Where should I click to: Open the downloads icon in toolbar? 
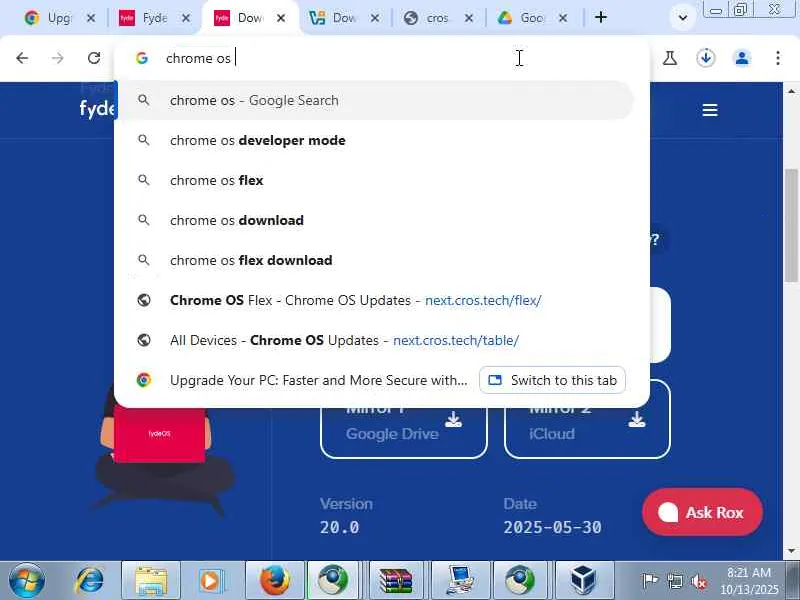click(706, 58)
